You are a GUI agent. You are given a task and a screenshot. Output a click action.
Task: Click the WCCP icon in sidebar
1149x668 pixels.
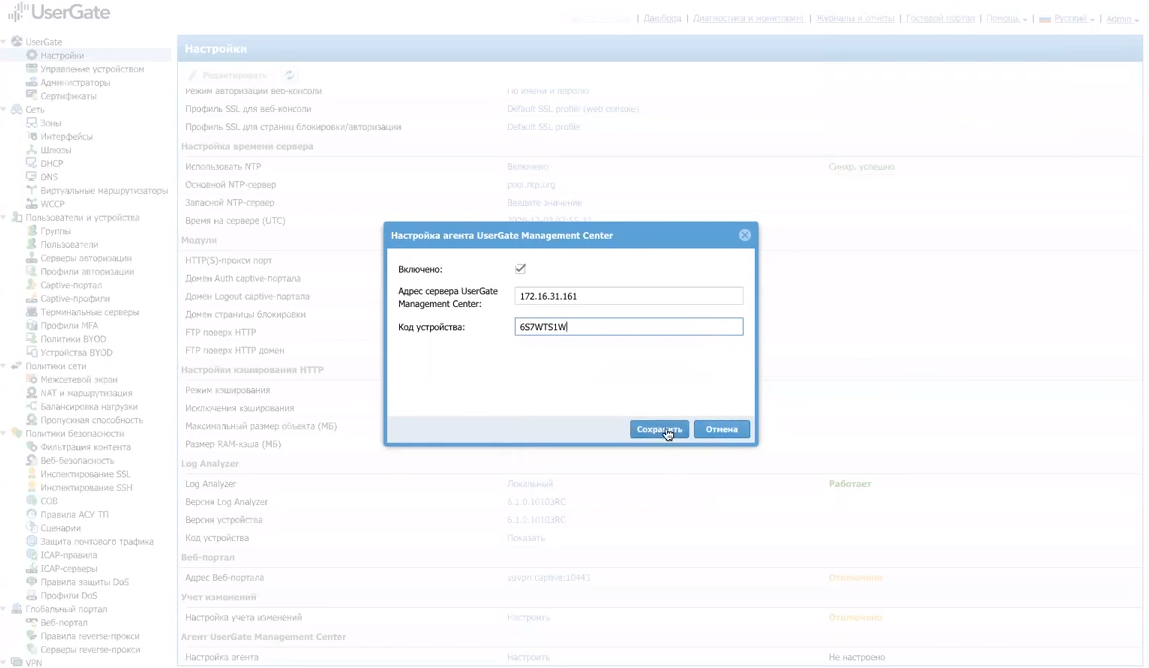tap(32, 204)
